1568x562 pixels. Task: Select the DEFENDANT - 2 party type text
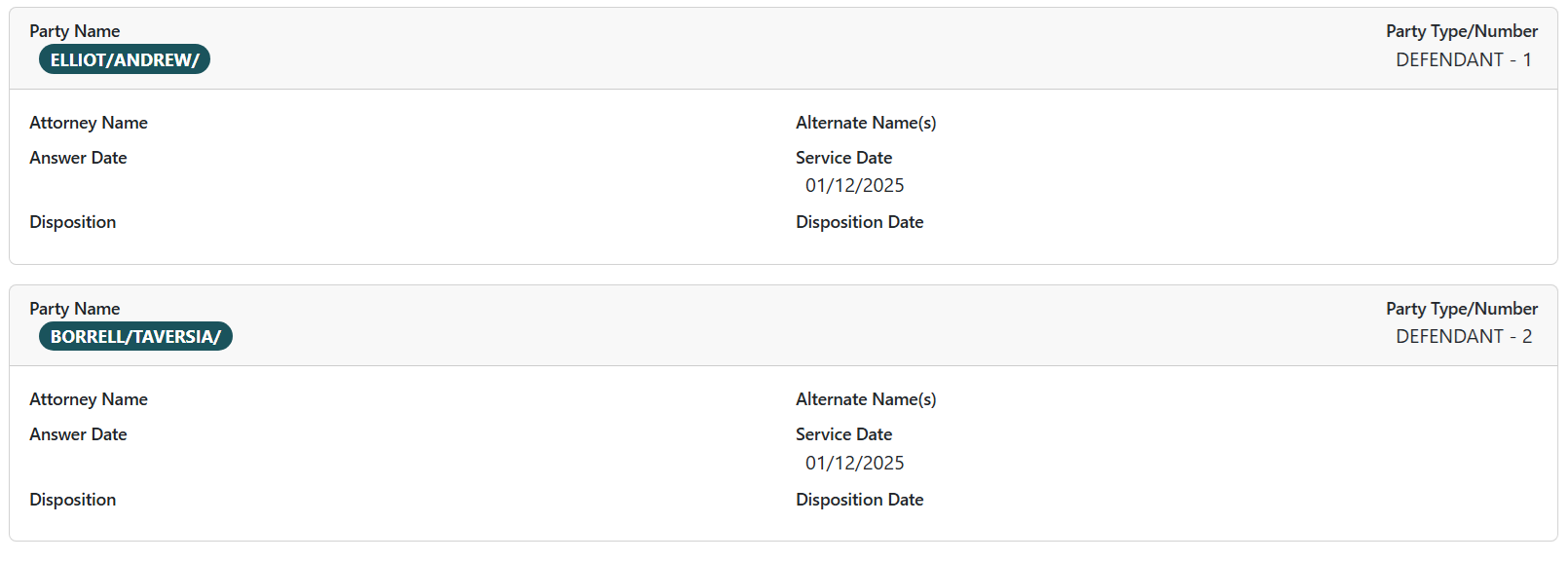(1463, 336)
